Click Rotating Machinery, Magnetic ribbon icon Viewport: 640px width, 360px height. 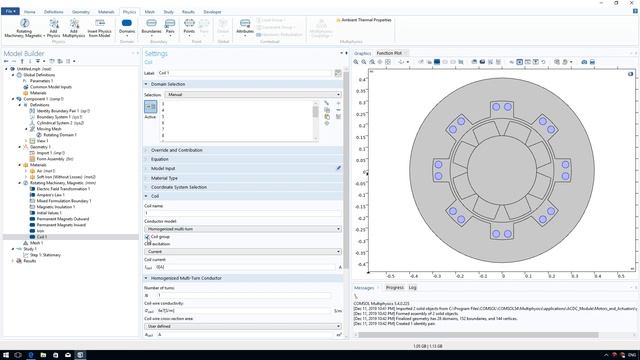[24, 28]
